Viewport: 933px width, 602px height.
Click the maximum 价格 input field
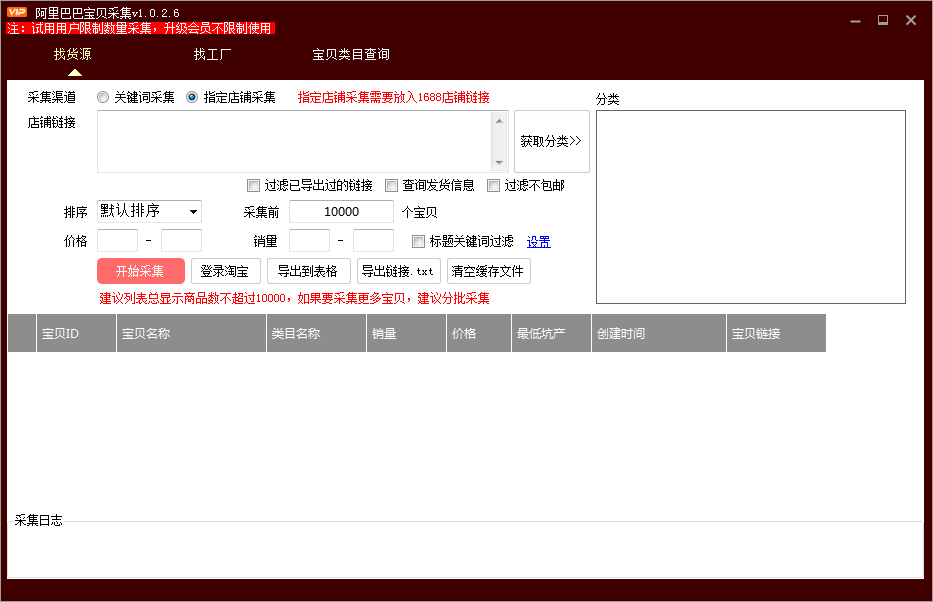click(x=181, y=240)
